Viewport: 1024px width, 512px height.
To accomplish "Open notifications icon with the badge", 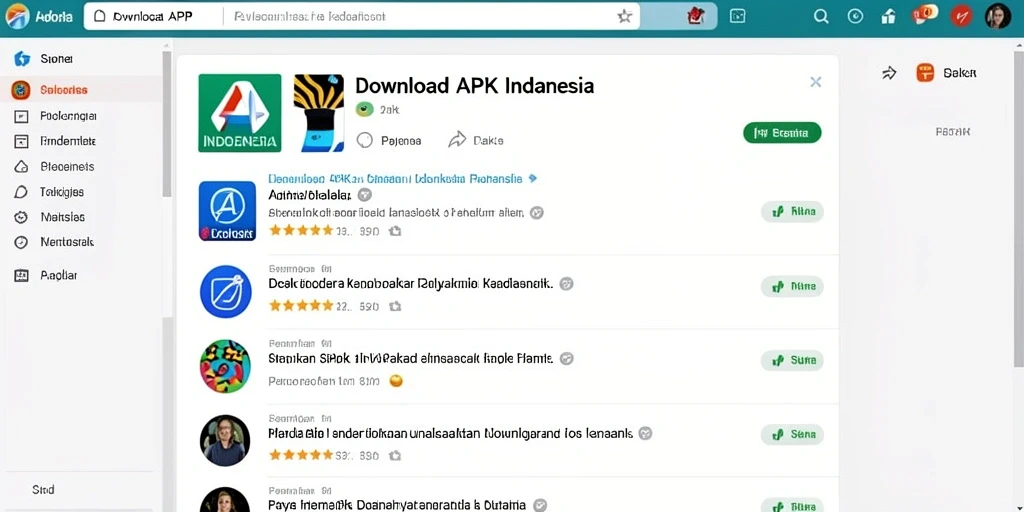I will [925, 14].
